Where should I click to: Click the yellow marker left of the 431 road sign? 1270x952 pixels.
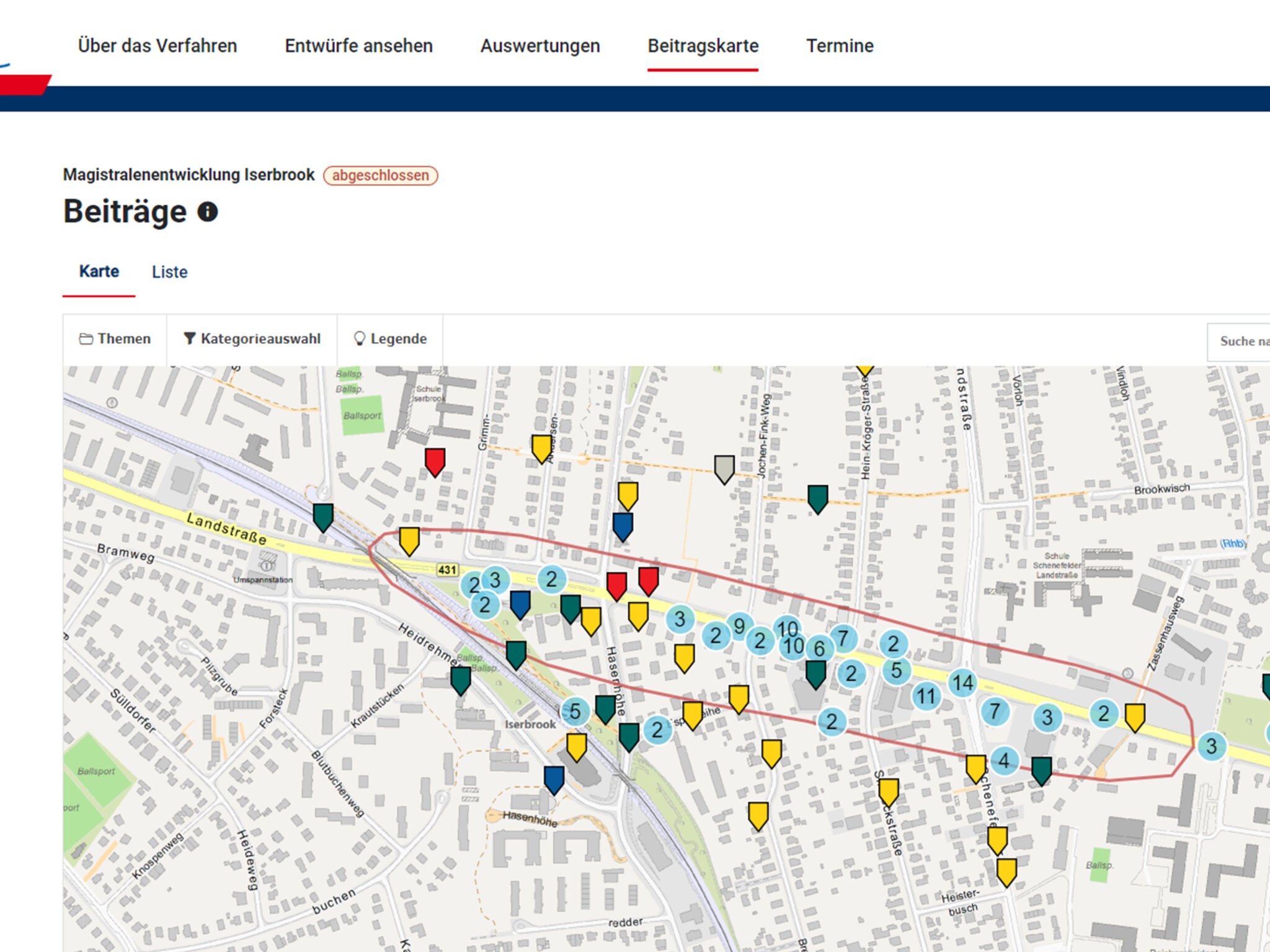coord(409,541)
